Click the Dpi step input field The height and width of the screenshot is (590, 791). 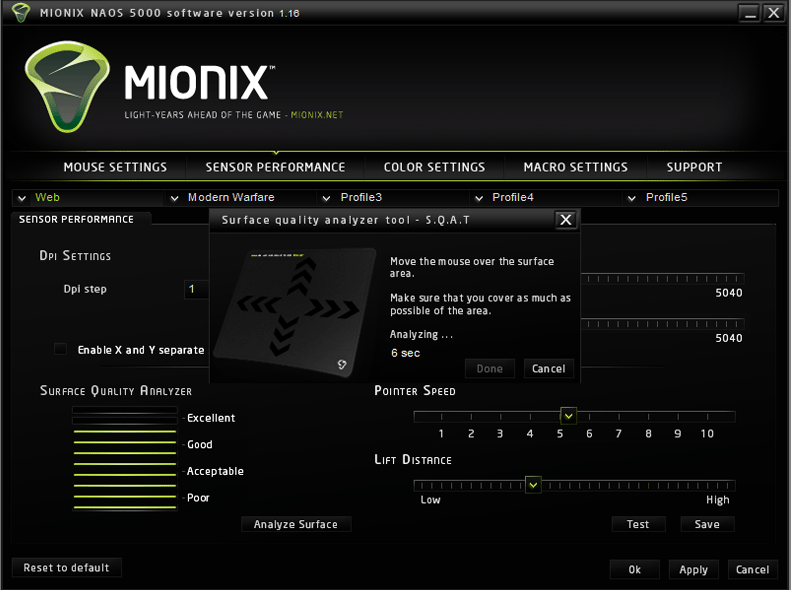[197, 289]
